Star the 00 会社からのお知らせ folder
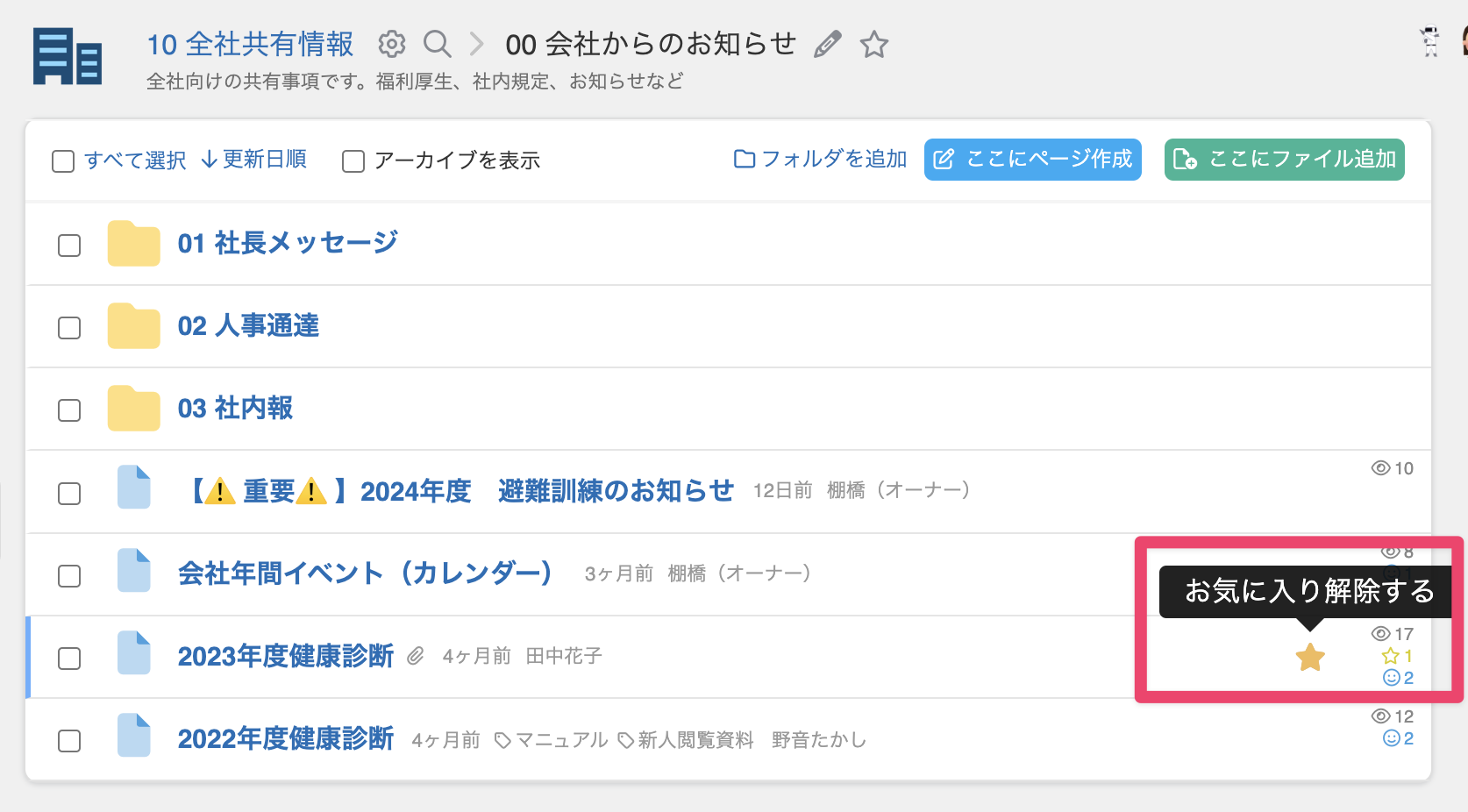This screenshot has width=1468, height=812. [x=874, y=44]
